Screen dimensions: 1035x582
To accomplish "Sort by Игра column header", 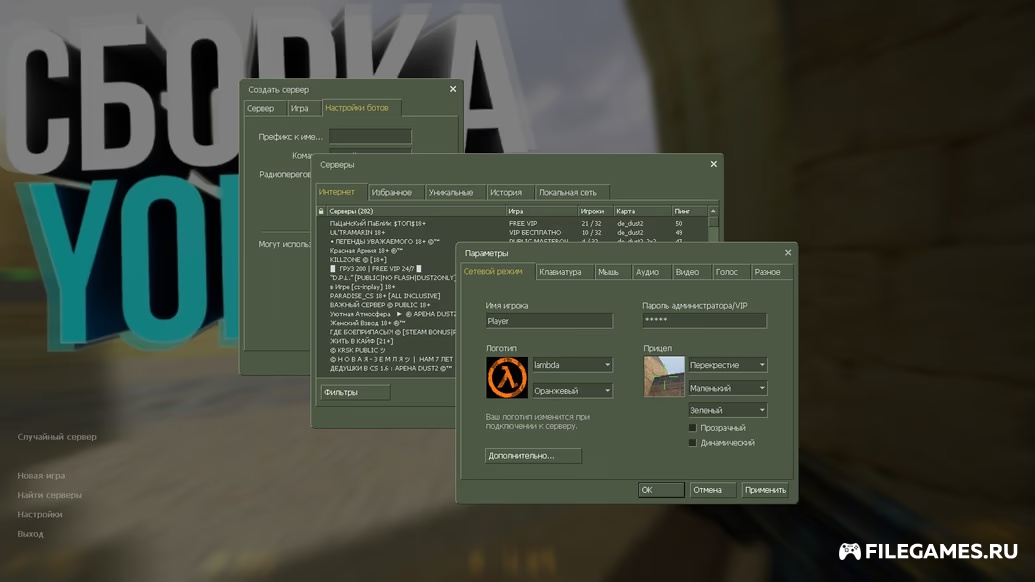I will [x=542, y=211].
